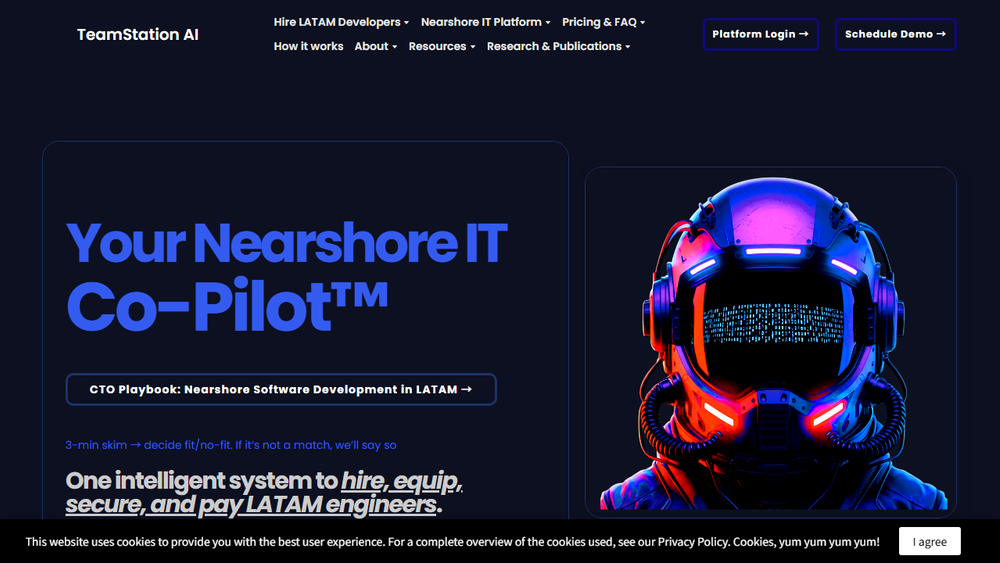Expand the Hire LATAM Developers menu

(341, 22)
